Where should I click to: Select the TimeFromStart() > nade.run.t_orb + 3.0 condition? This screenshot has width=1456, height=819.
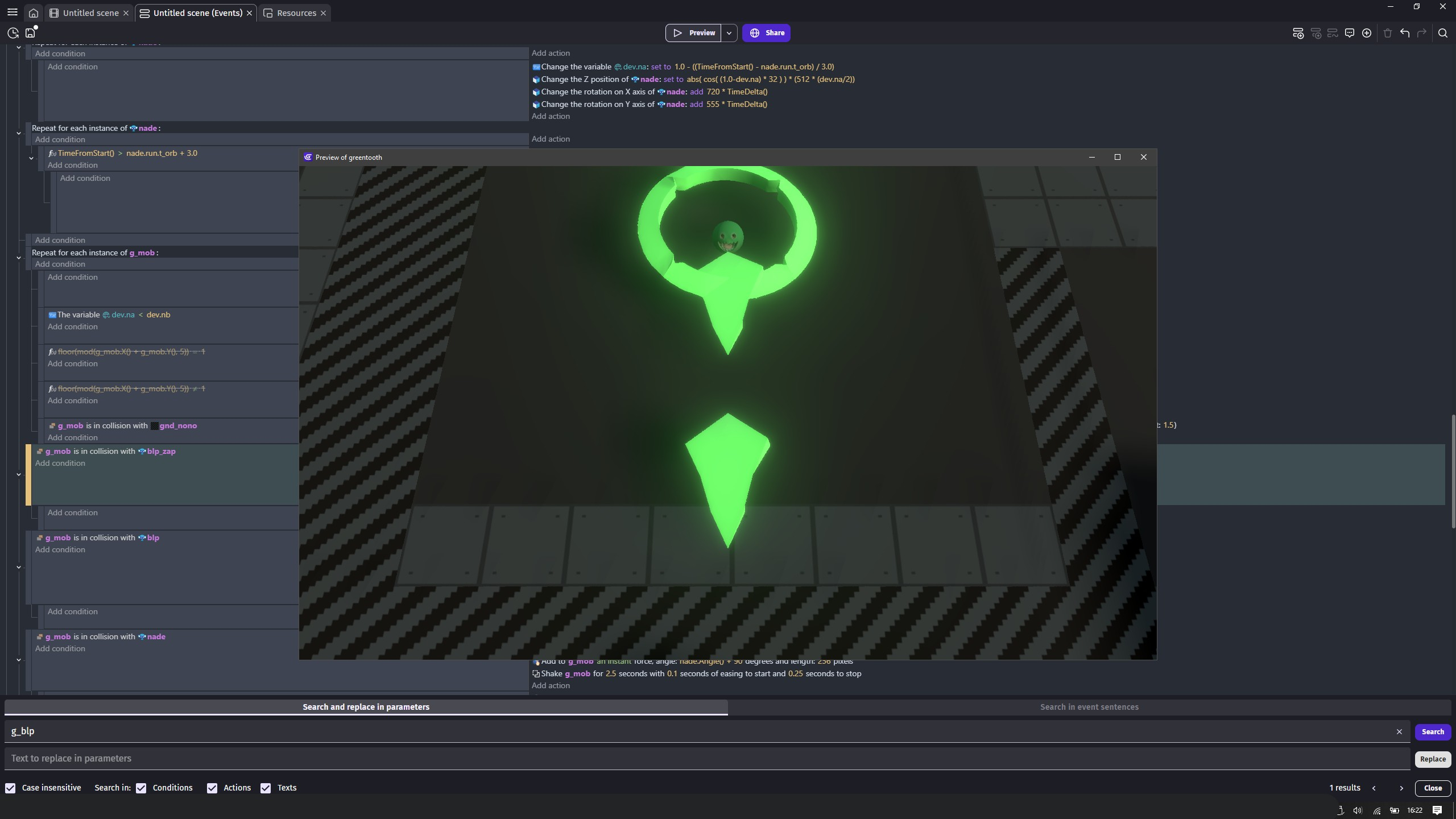123,154
